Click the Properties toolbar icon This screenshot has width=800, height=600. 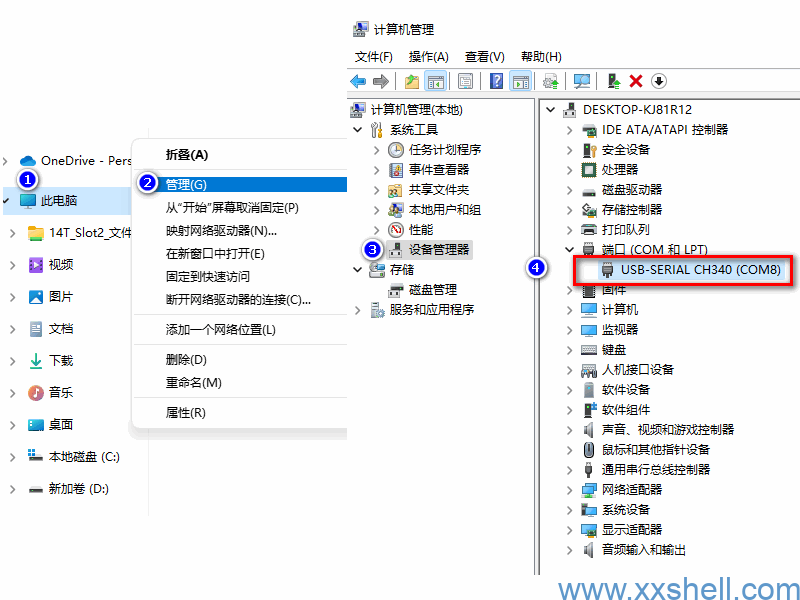click(x=465, y=81)
